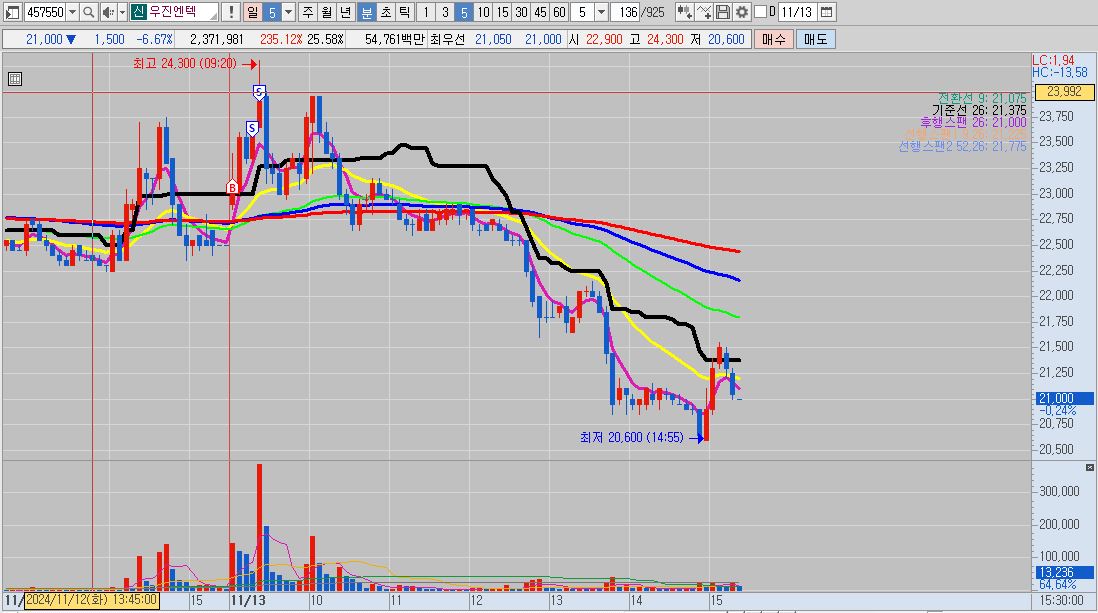Open the calendar date picker icon
This screenshot has width=1098, height=613.
coord(826,12)
